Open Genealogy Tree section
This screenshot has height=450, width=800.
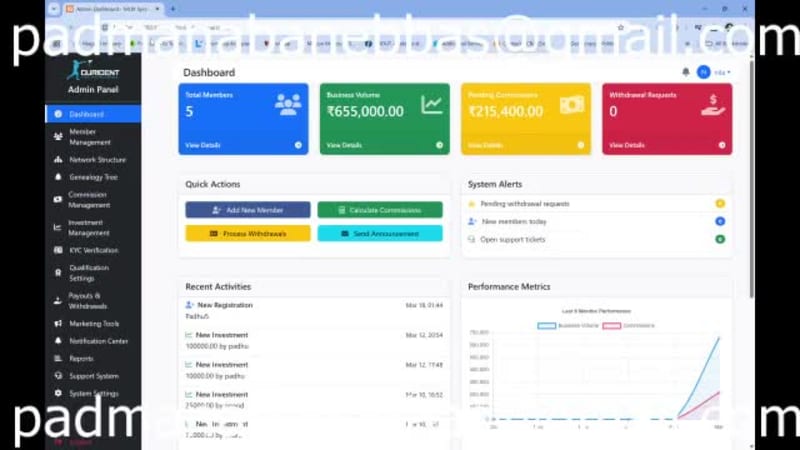(93, 177)
